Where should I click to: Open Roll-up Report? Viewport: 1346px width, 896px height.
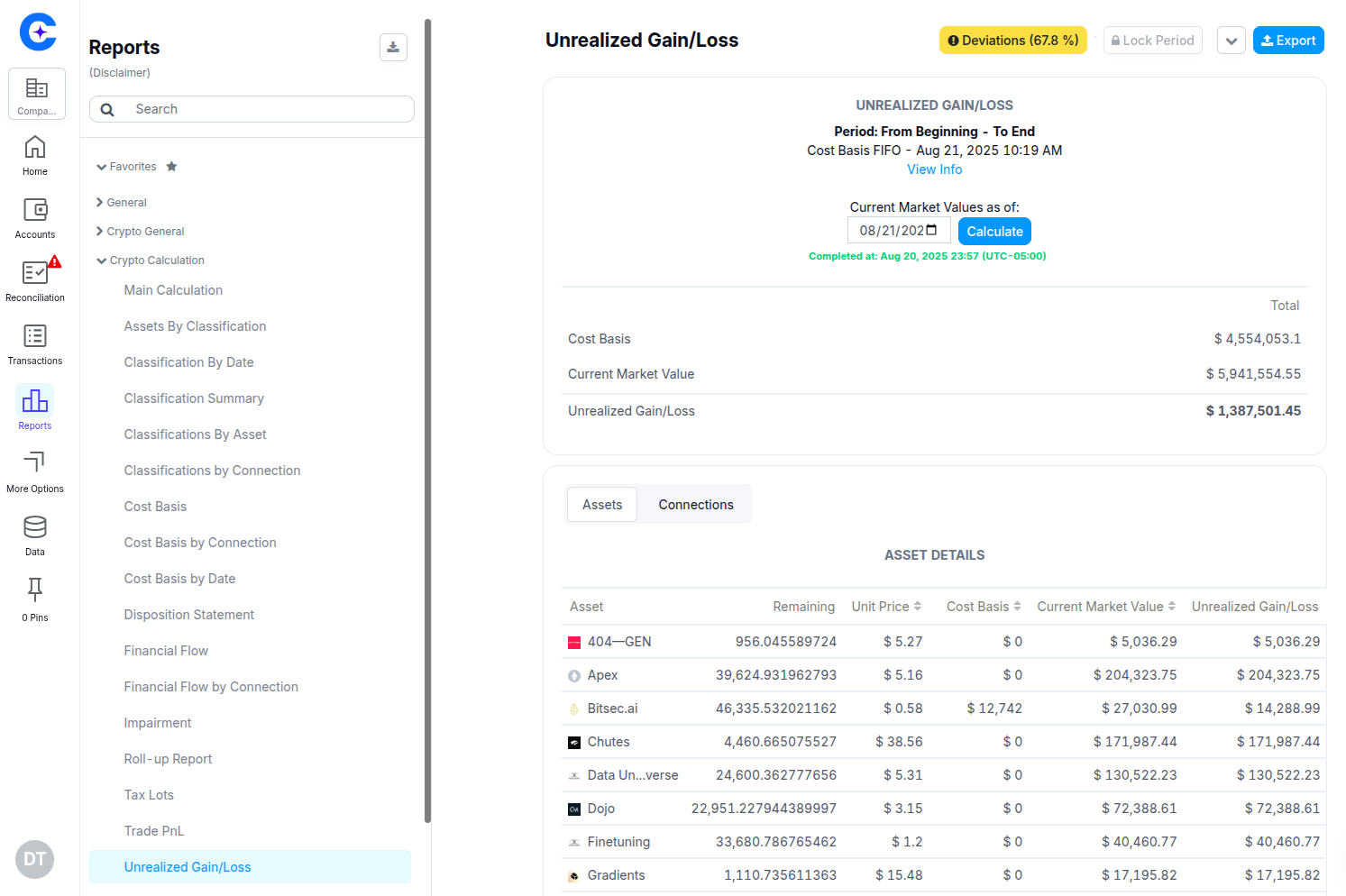click(168, 759)
